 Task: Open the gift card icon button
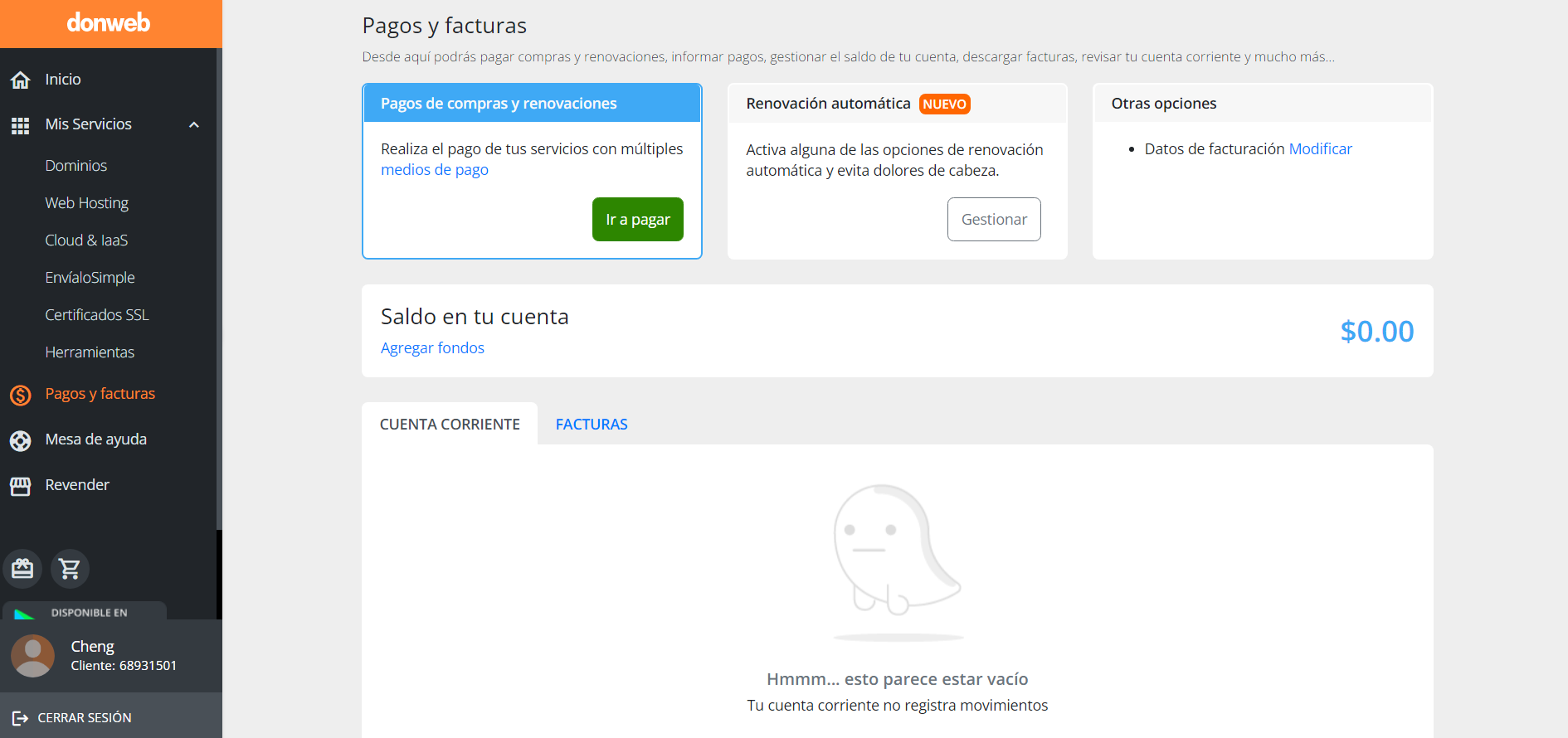(x=23, y=569)
